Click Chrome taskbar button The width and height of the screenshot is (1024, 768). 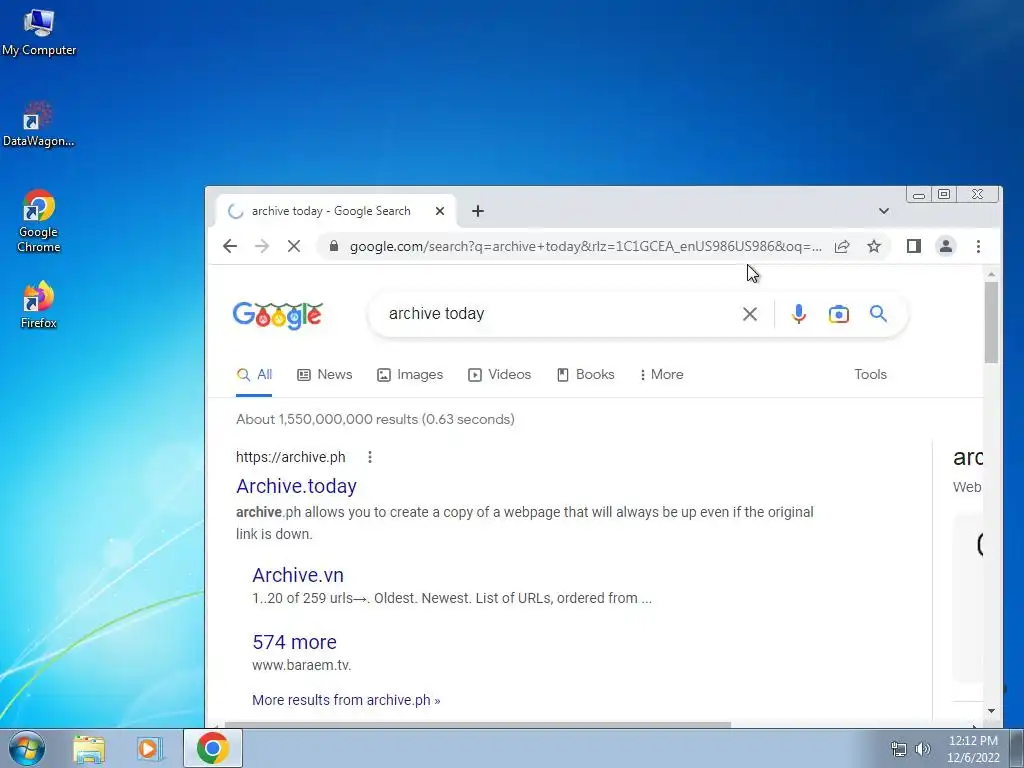212,748
